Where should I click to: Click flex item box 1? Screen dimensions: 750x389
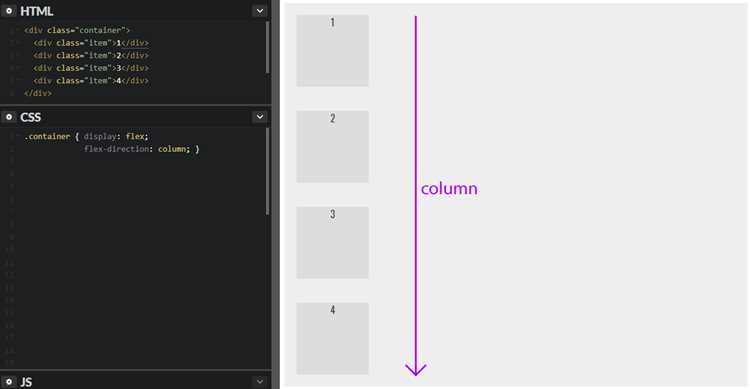[332, 51]
